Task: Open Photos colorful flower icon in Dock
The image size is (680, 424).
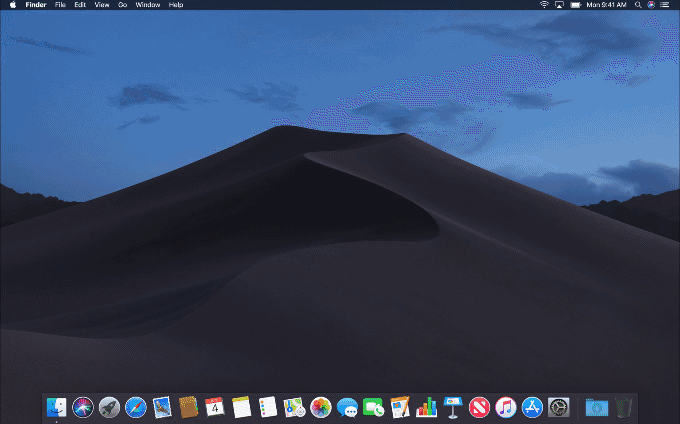Action: pos(321,408)
